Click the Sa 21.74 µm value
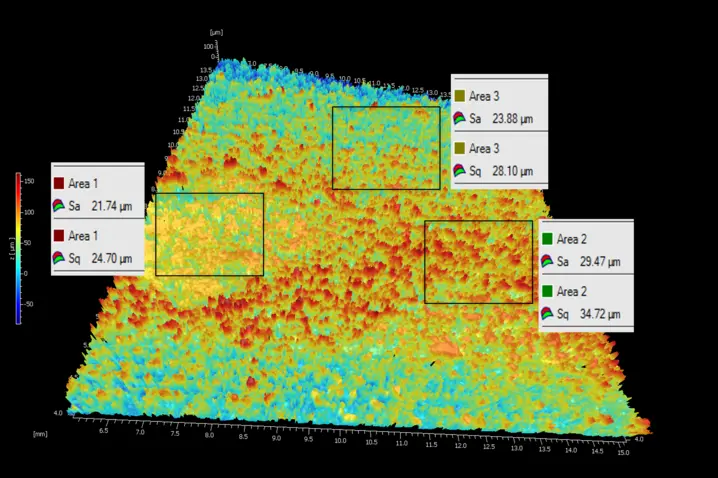Image resolution: width=718 pixels, height=478 pixels. coord(112,206)
